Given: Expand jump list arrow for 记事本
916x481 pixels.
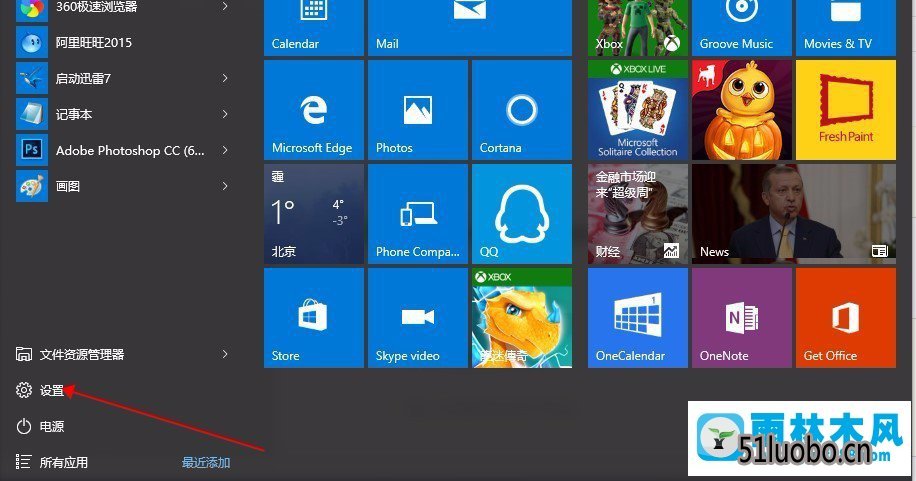Looking at the screenshot, I should [225, 115].
